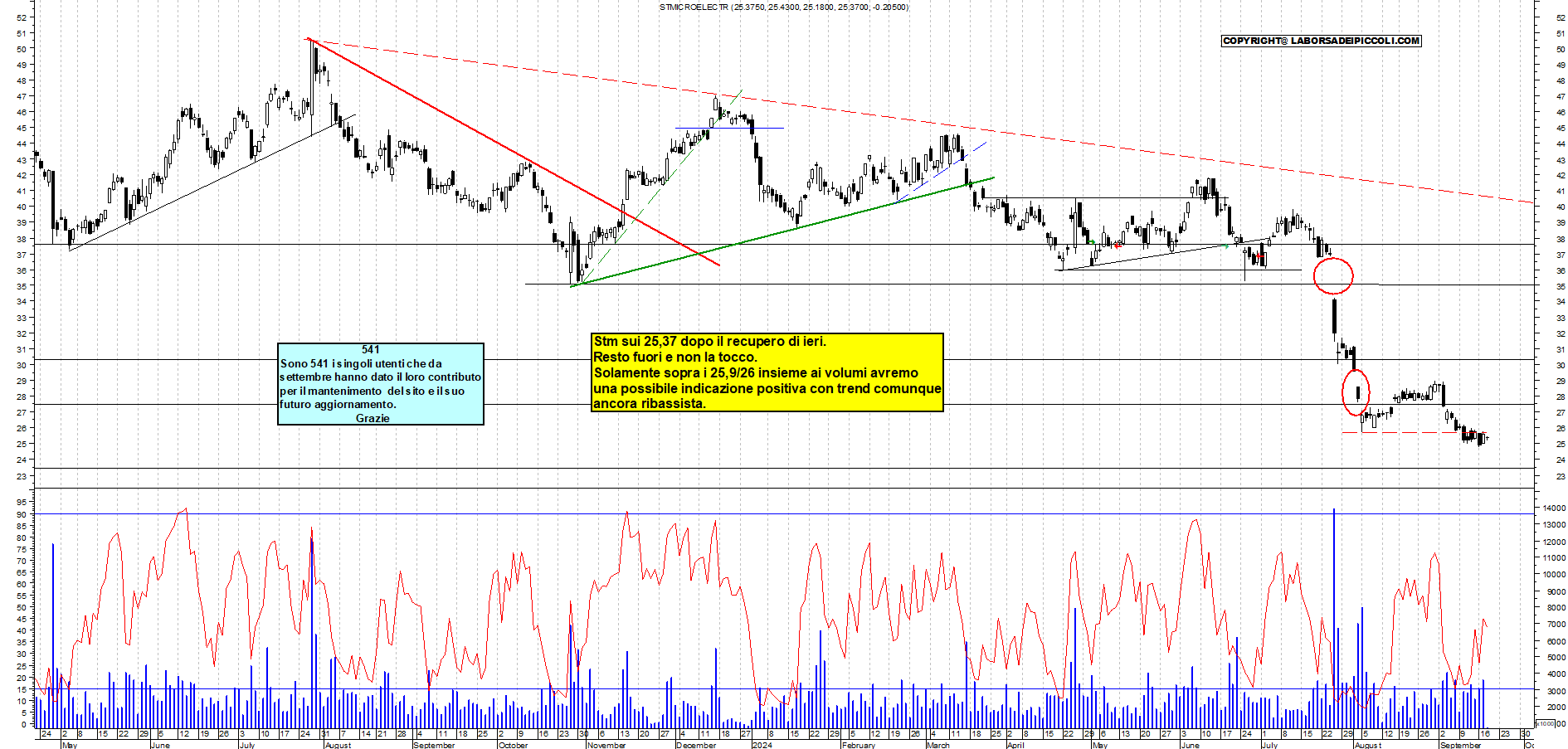
Task: Click the 'November' label on the date axis
Action: coord(606,745)
